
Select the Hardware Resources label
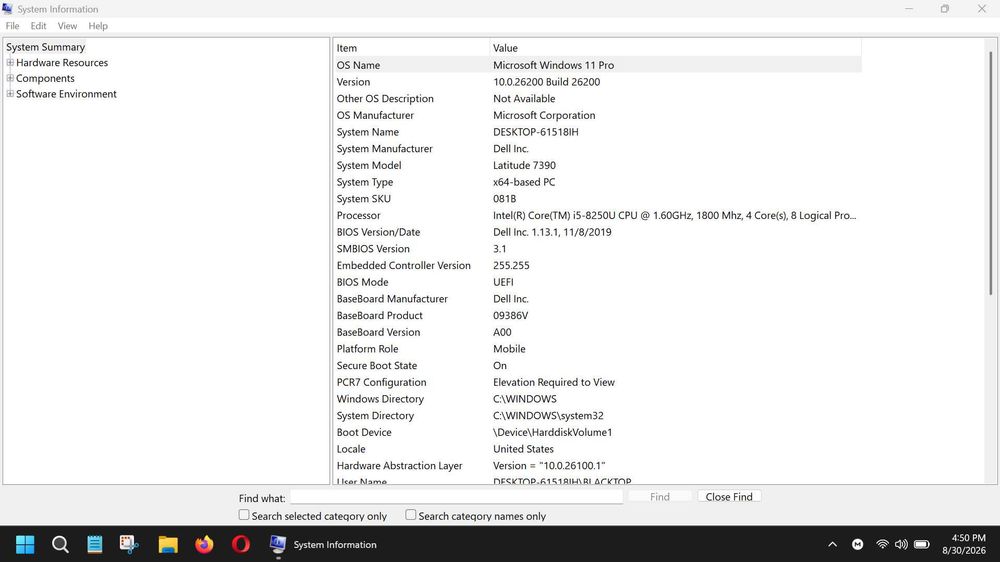click(62, 63)
